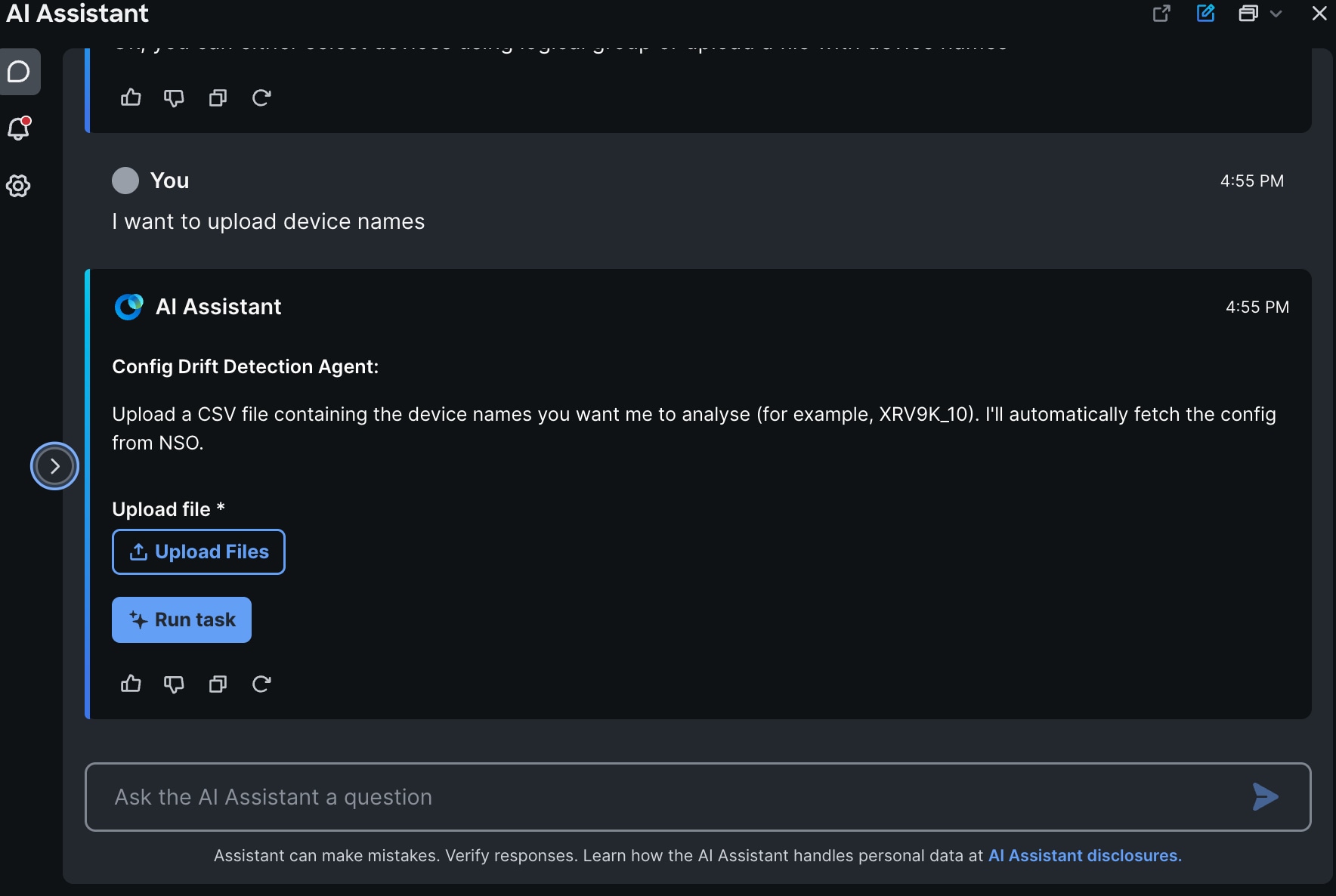Screen dimensions: 1336x896
Task: Click the Config Drift Detection Agent heading
Action: pyautogui.click(x=246, y=366)
